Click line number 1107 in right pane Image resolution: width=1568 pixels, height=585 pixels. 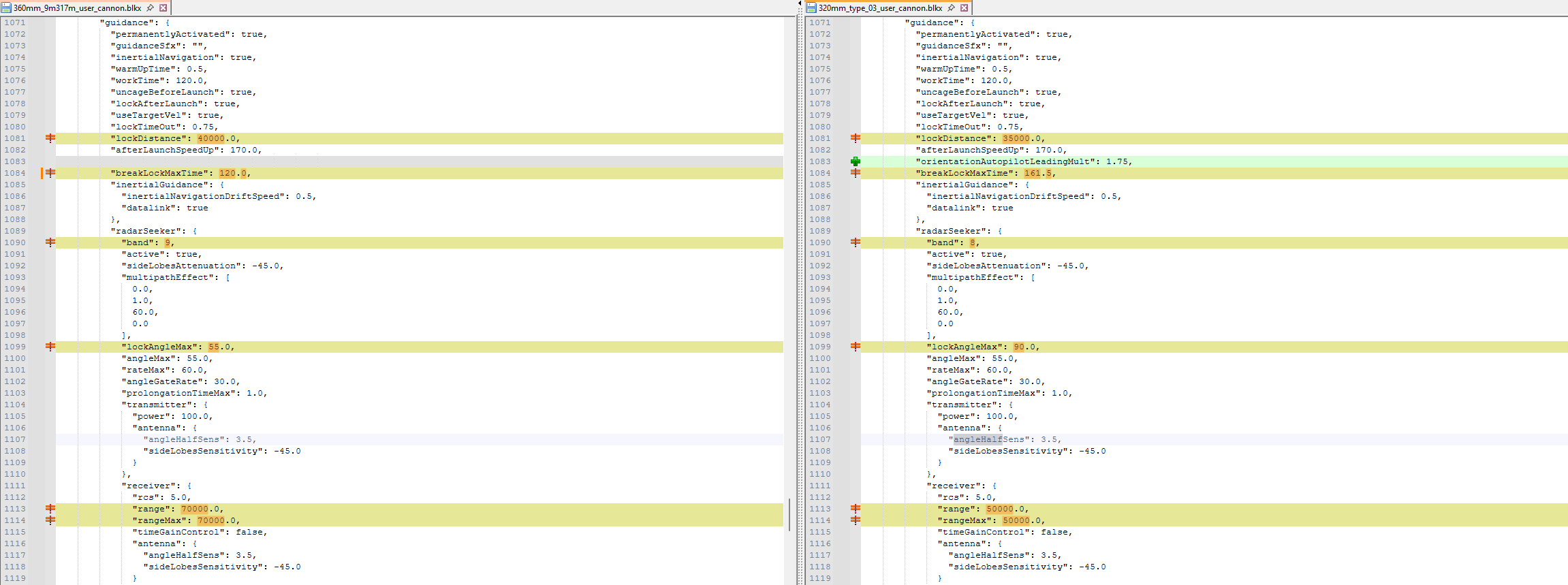(820, 439)
